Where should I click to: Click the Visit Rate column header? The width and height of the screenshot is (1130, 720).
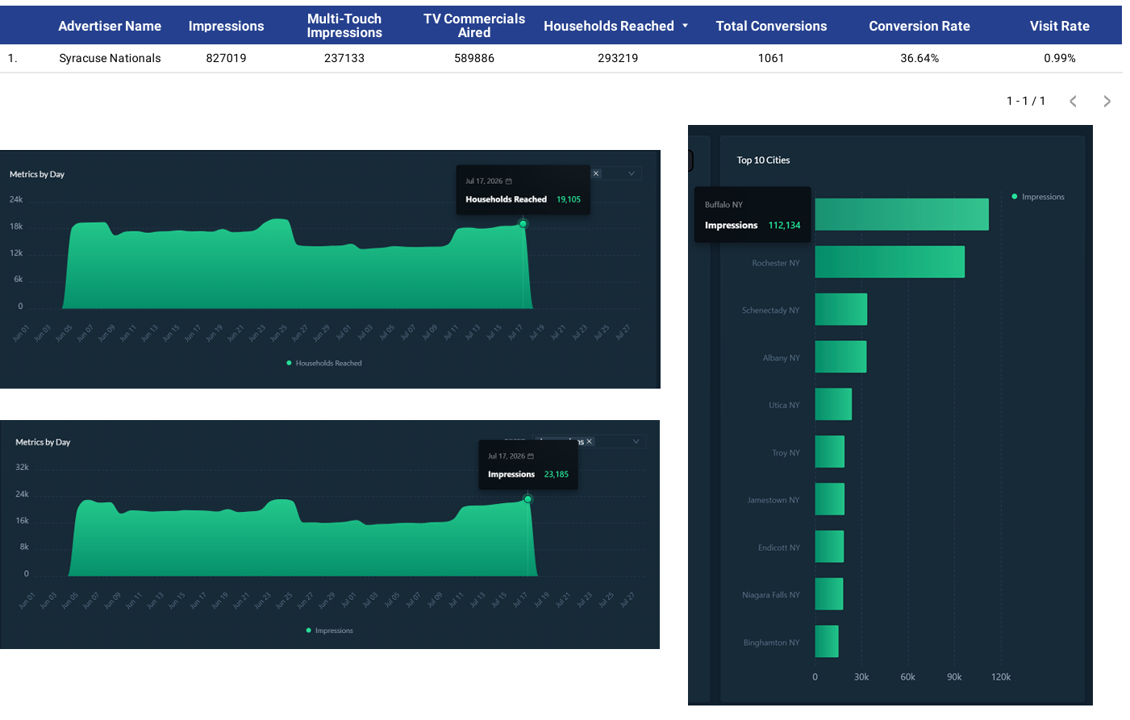pyautogui.click(x=1059, y=26)
